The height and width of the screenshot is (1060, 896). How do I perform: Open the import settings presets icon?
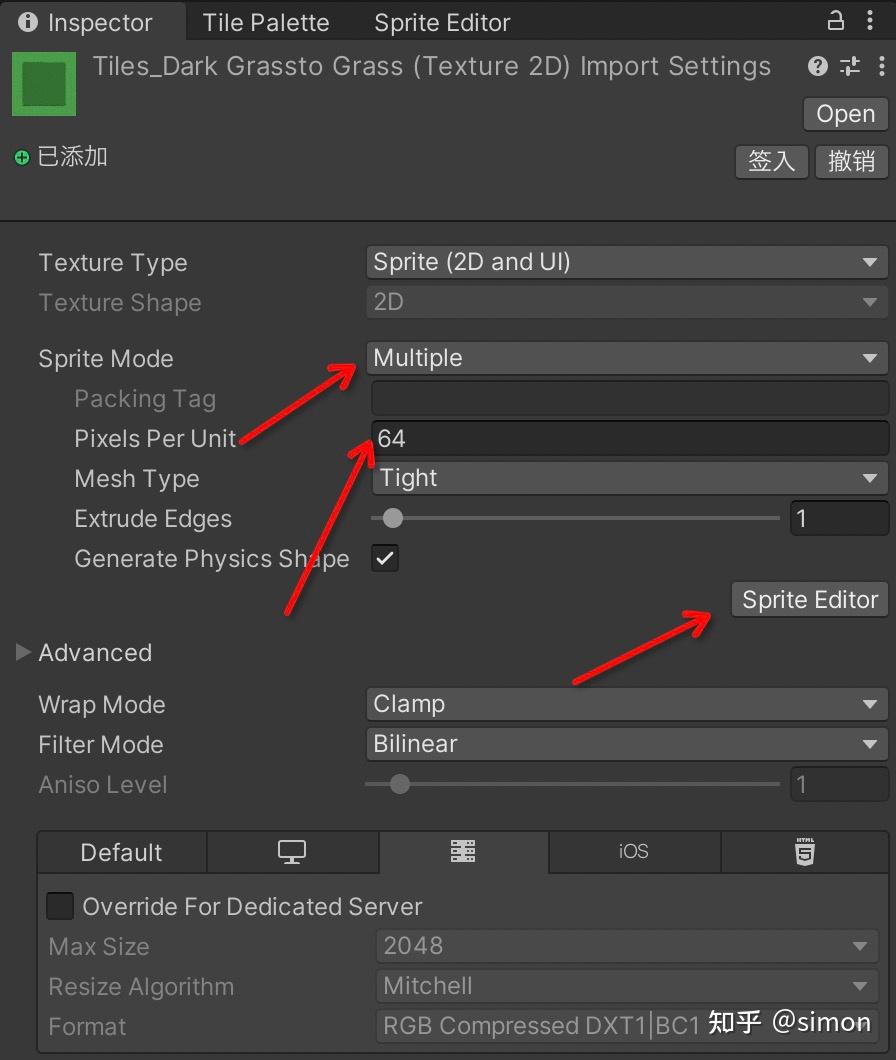848,66
